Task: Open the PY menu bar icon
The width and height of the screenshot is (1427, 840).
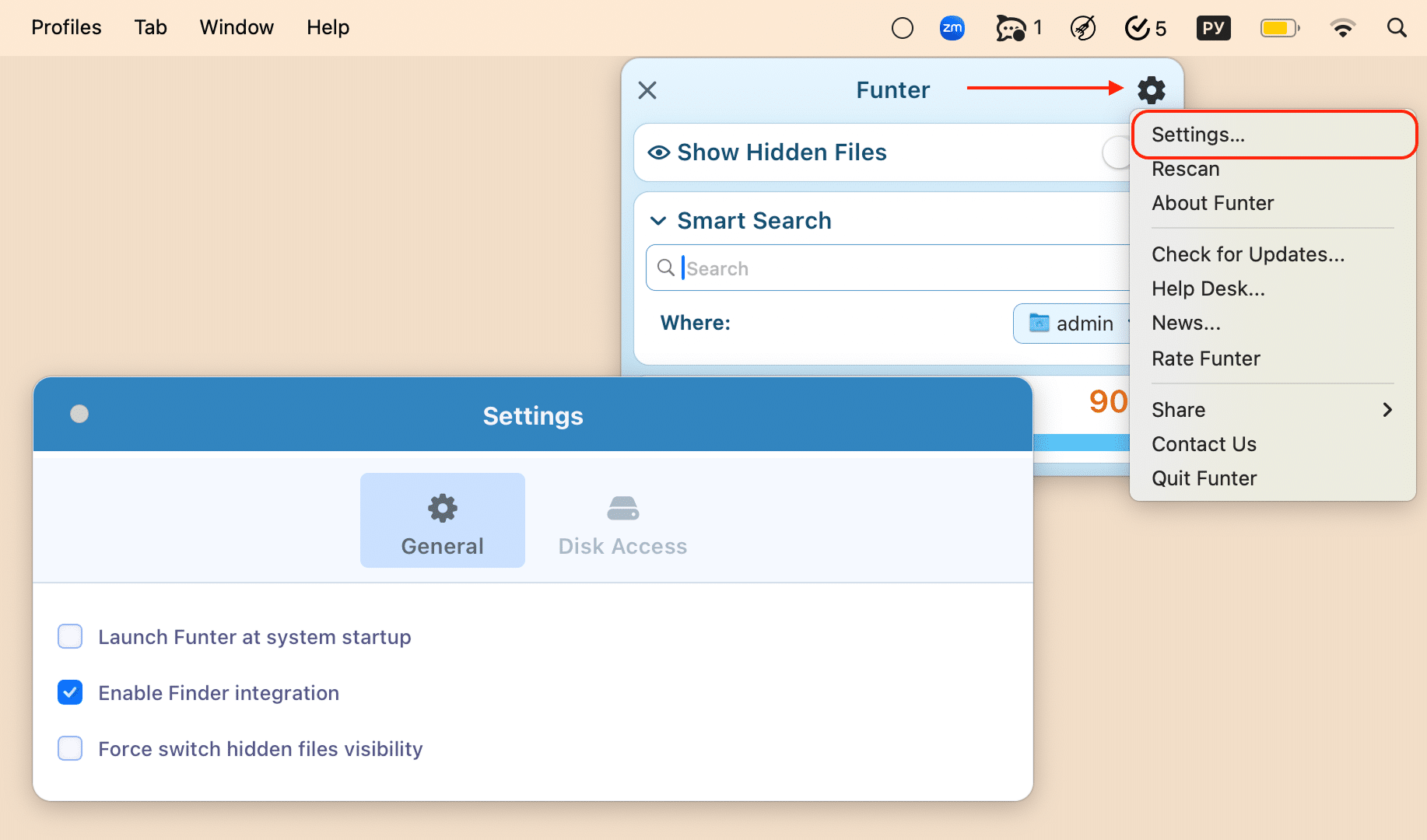Action: 1214,29
